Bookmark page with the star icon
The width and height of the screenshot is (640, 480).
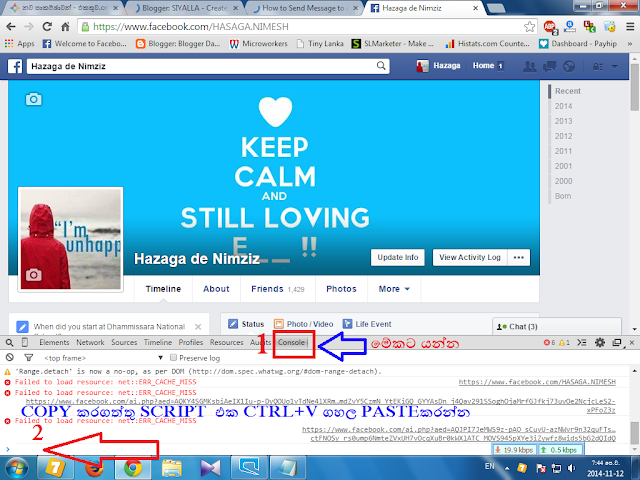[x=529, y=27]
